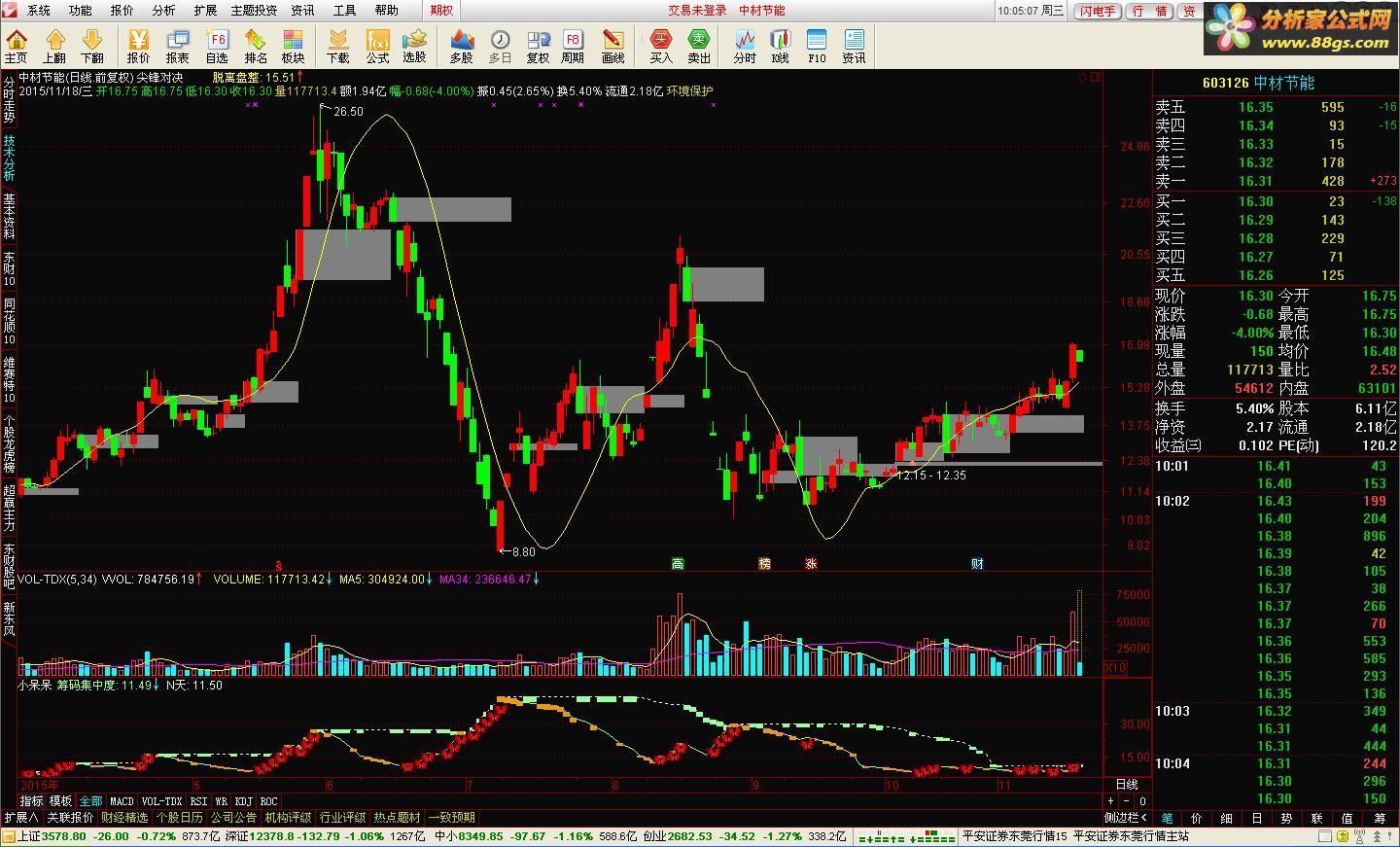Click the 闪电手 quick trade button
Viewport: 1400px width, 847px height.
coord(1097,11)
